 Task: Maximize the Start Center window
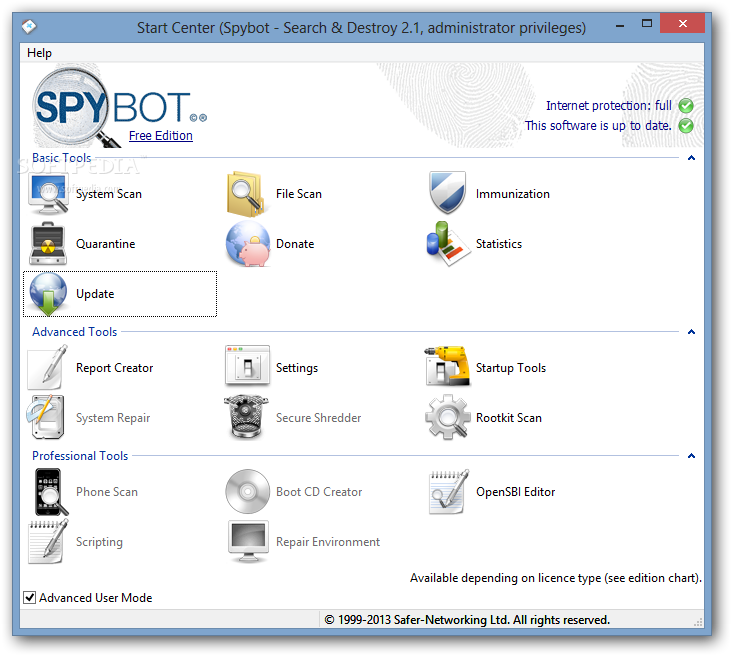(x=647, y=23)
